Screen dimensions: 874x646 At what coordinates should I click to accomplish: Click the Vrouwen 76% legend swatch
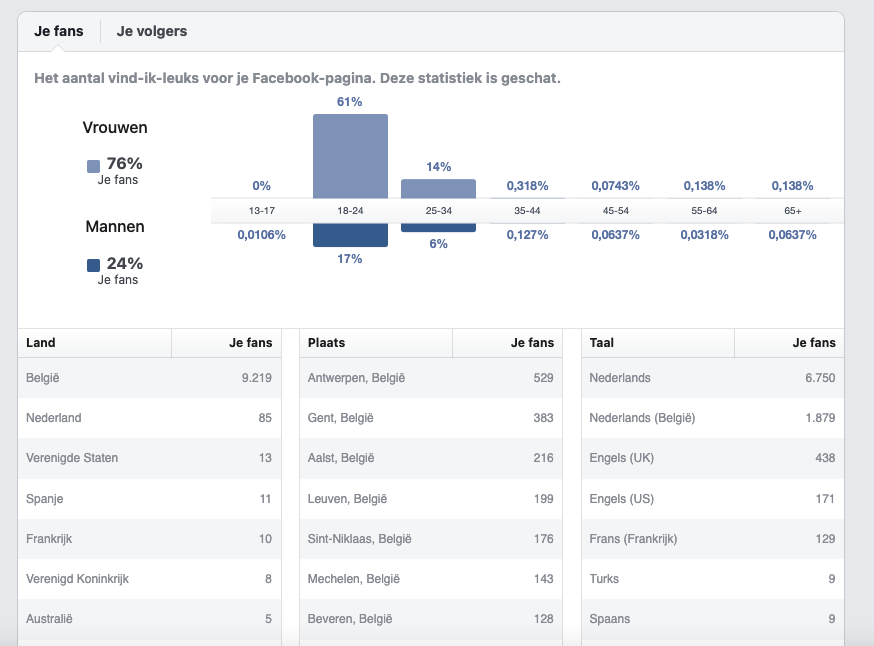(94, 166)
